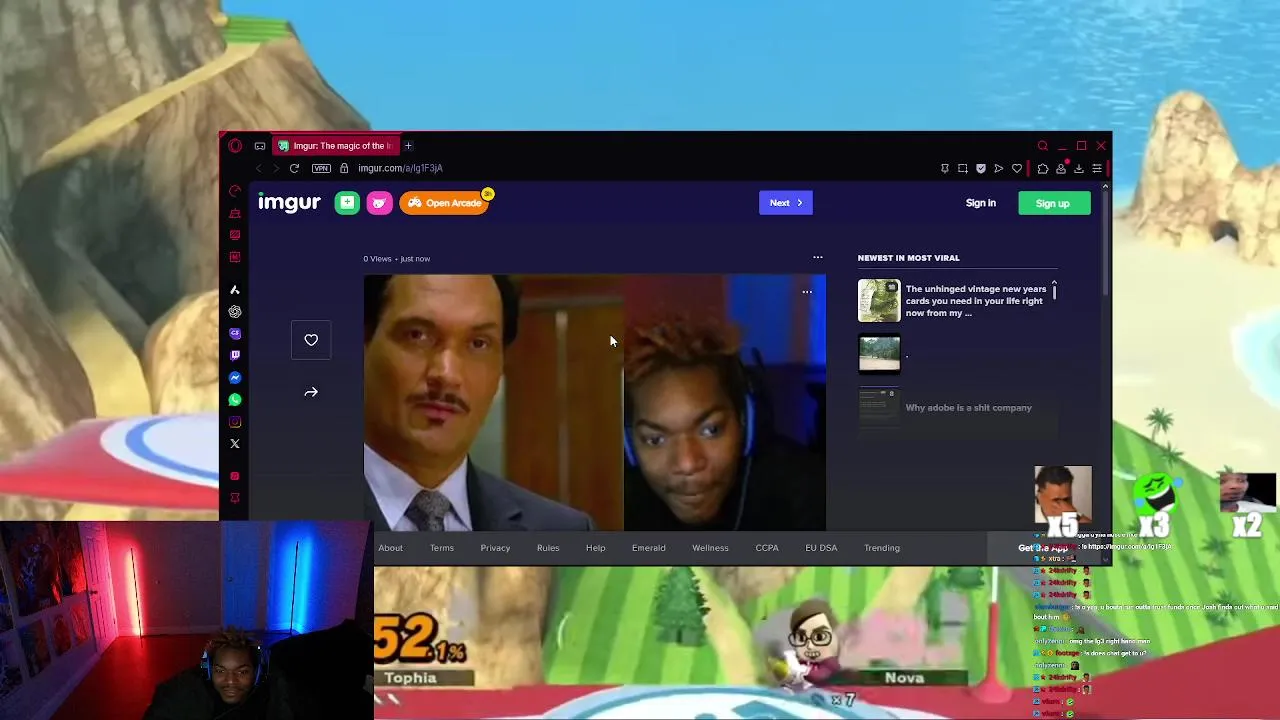Open X Twitter in Opera sidebar

(235, 444)
